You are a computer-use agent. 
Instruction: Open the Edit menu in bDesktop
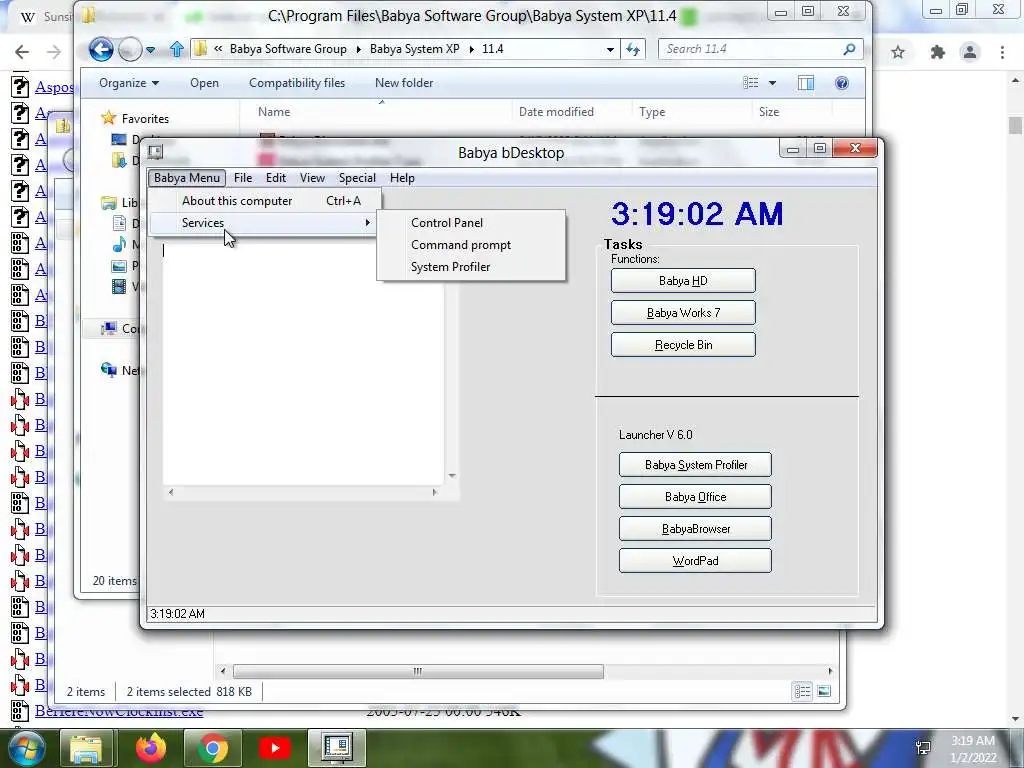(276, 178)
